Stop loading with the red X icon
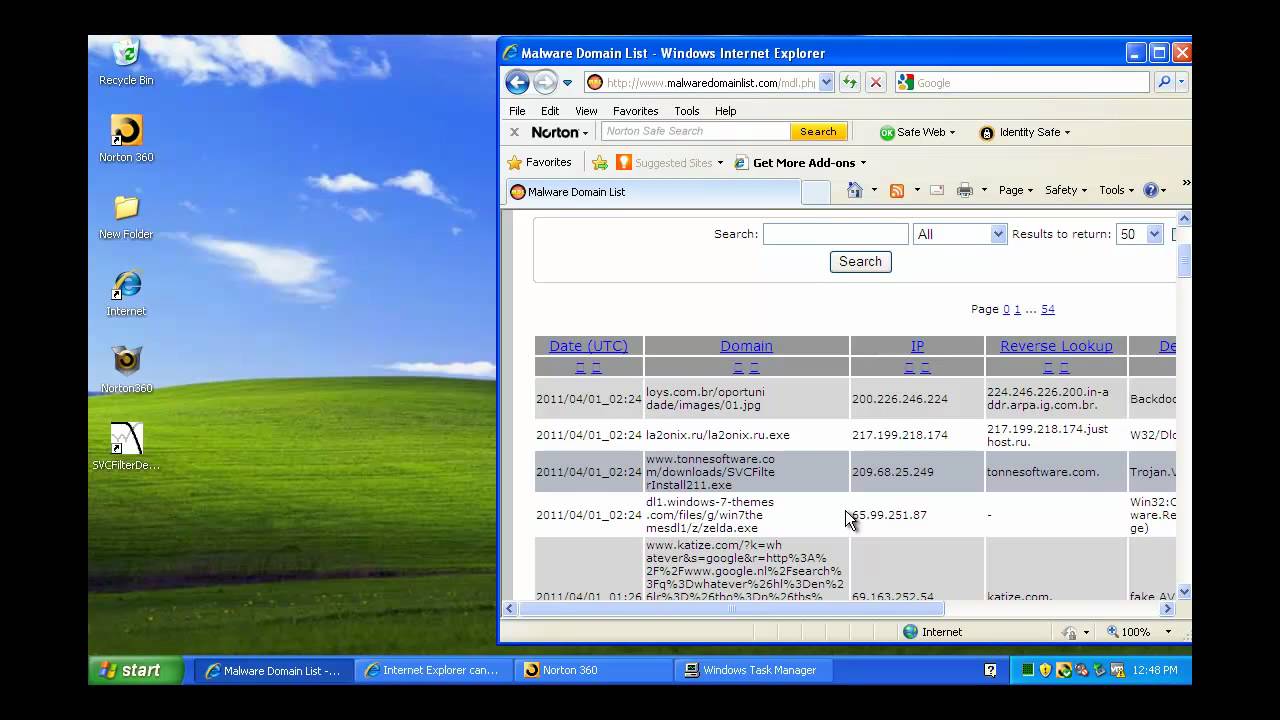Screen dimensions: 1280x720 pos(875,83)
